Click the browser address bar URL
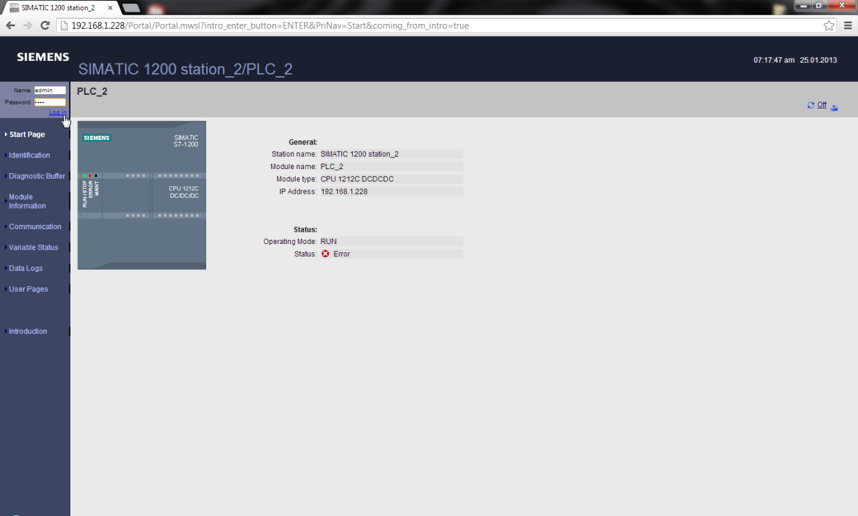The image size is (858, 516). [x=270, y=26]
